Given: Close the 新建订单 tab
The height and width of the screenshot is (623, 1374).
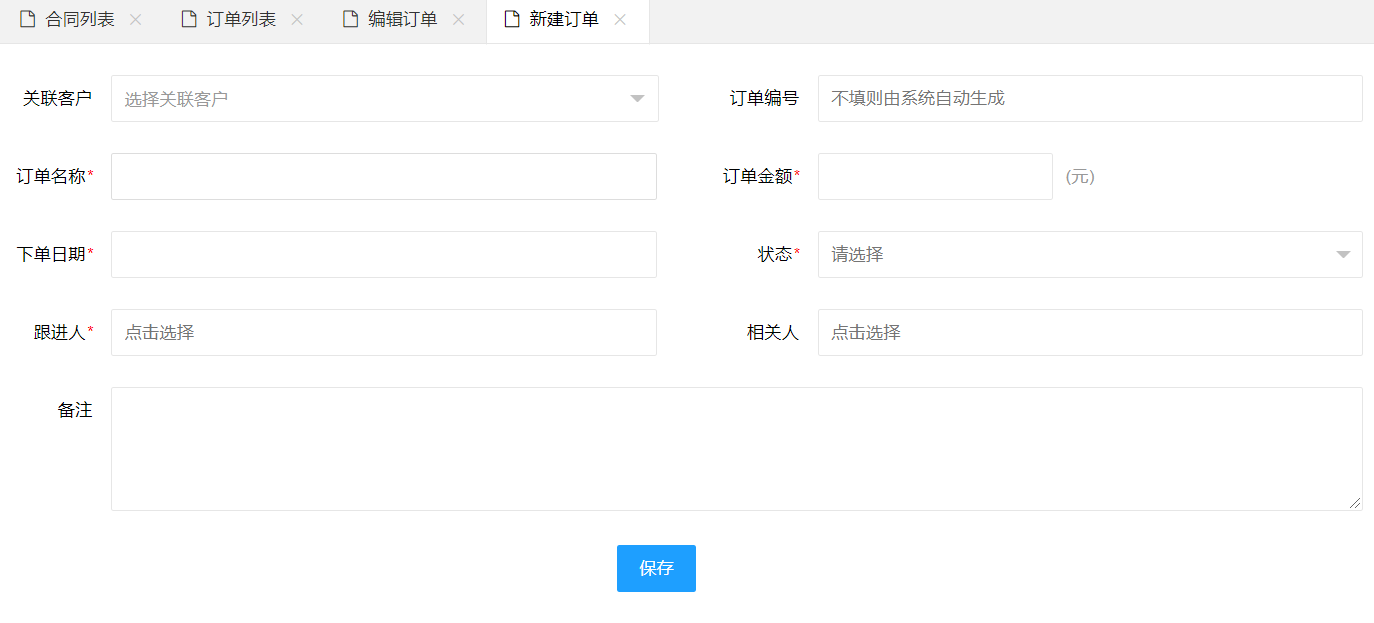Looking at the screenshot, I should pos(620,20).
